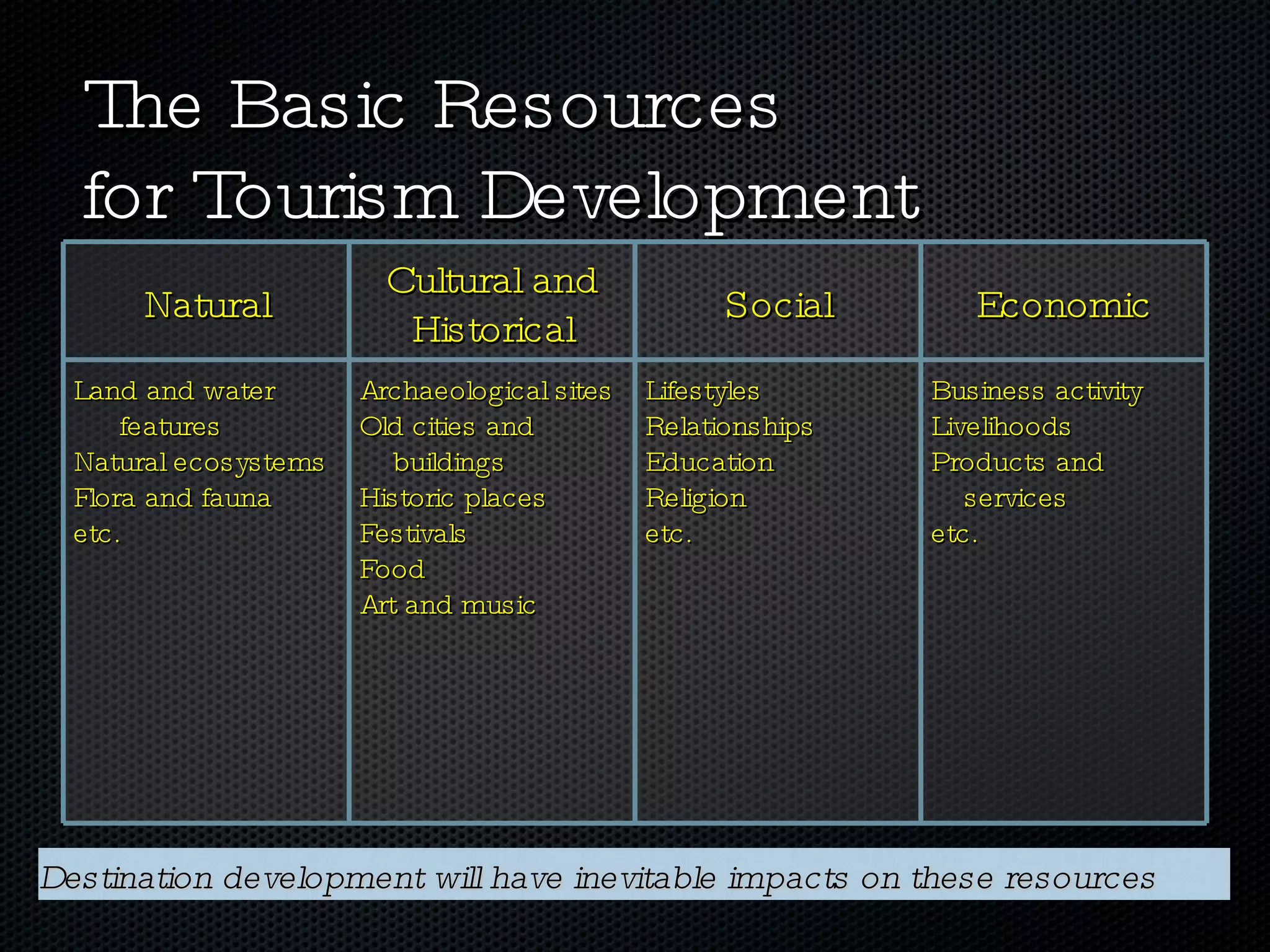Click the 'Art and music' entry
Screen dimensions: 1270x952
point(448,606)
